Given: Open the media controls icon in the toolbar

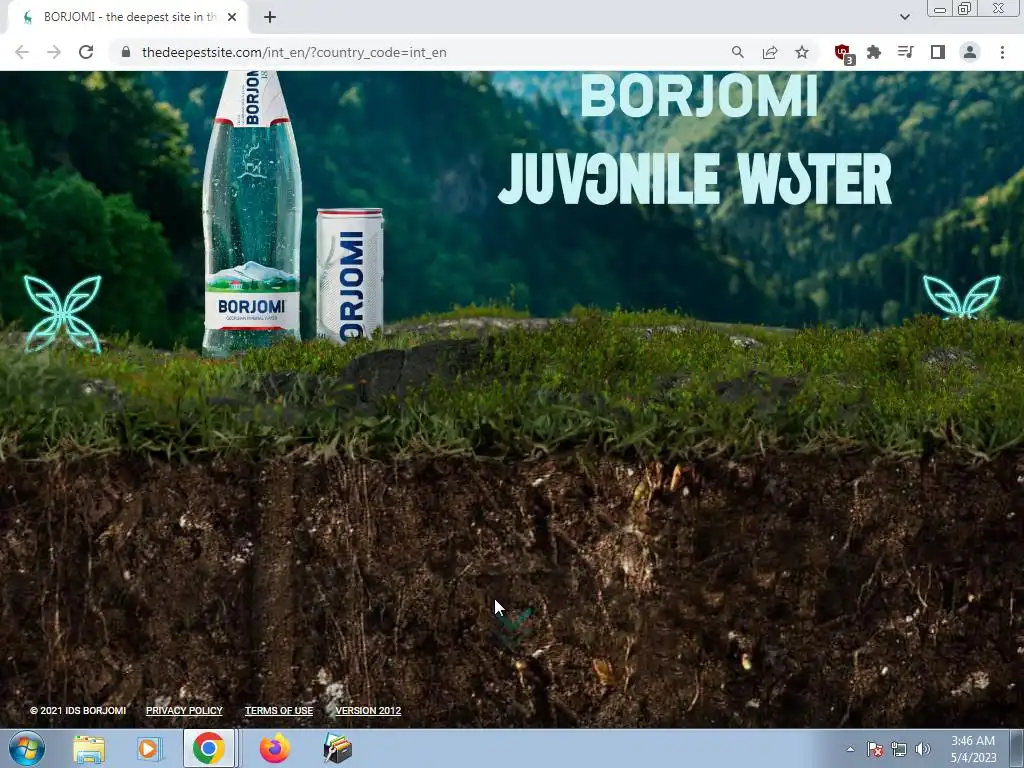Looking at the screenshot, I should [906, 52].
